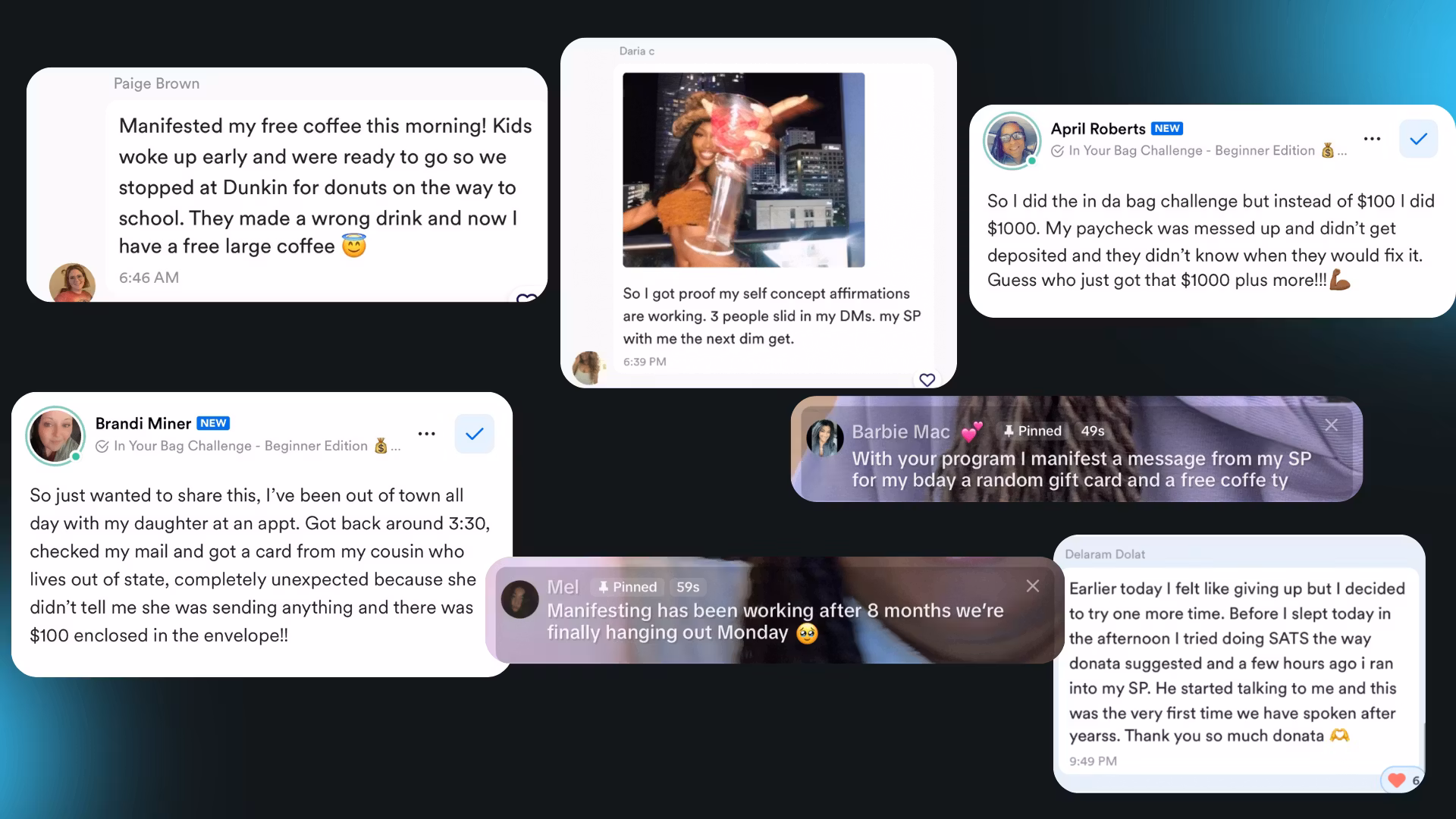Click the April Roberts name label
1456x819 pixels.
coord(1097,129)
